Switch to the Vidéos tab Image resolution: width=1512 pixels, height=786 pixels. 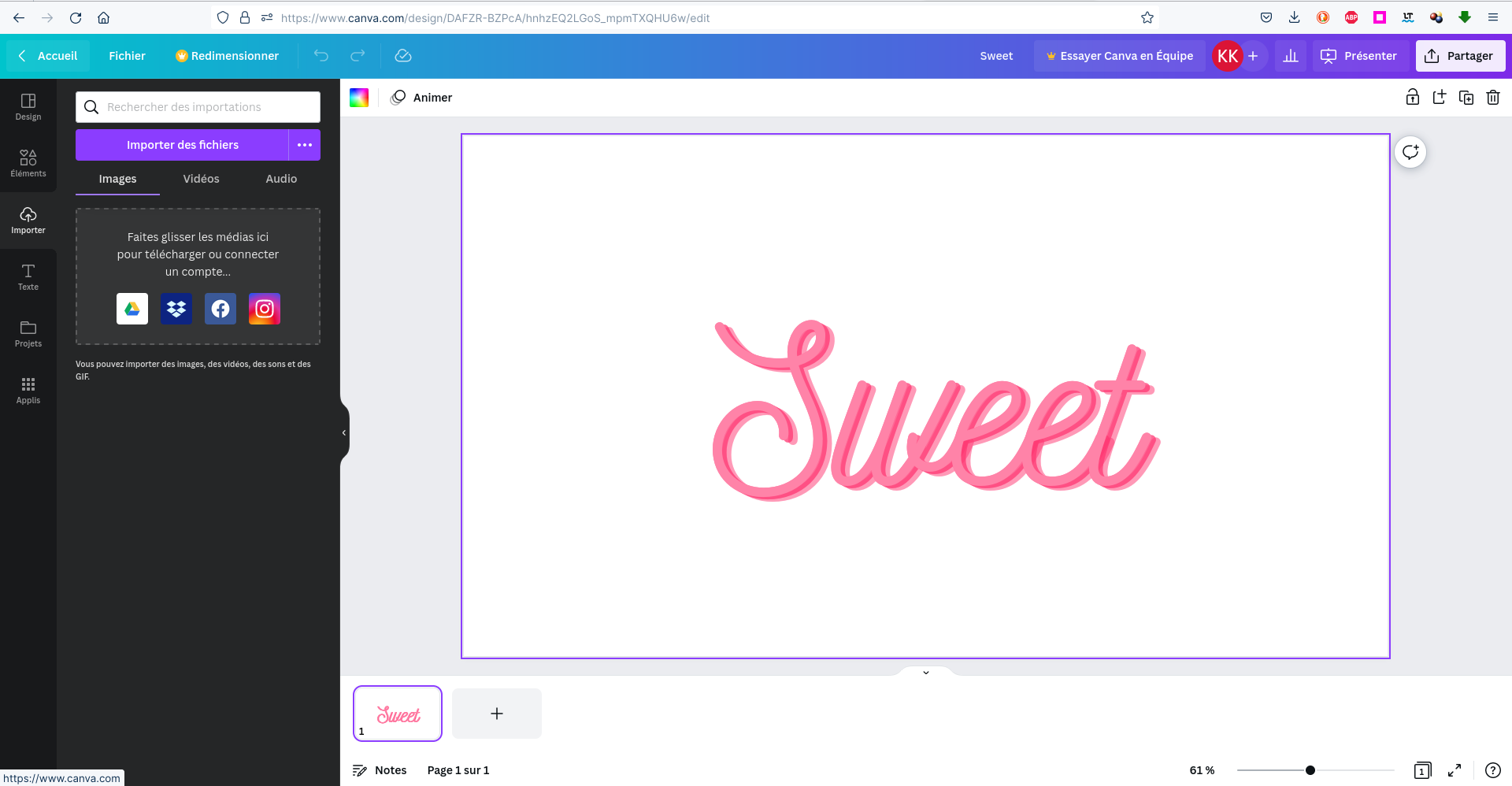201,179
